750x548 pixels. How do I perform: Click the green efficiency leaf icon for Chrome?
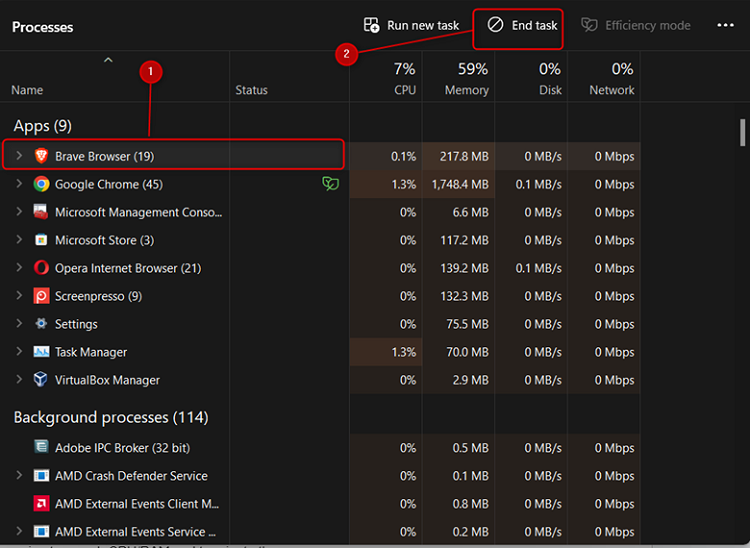pos(329,184)
